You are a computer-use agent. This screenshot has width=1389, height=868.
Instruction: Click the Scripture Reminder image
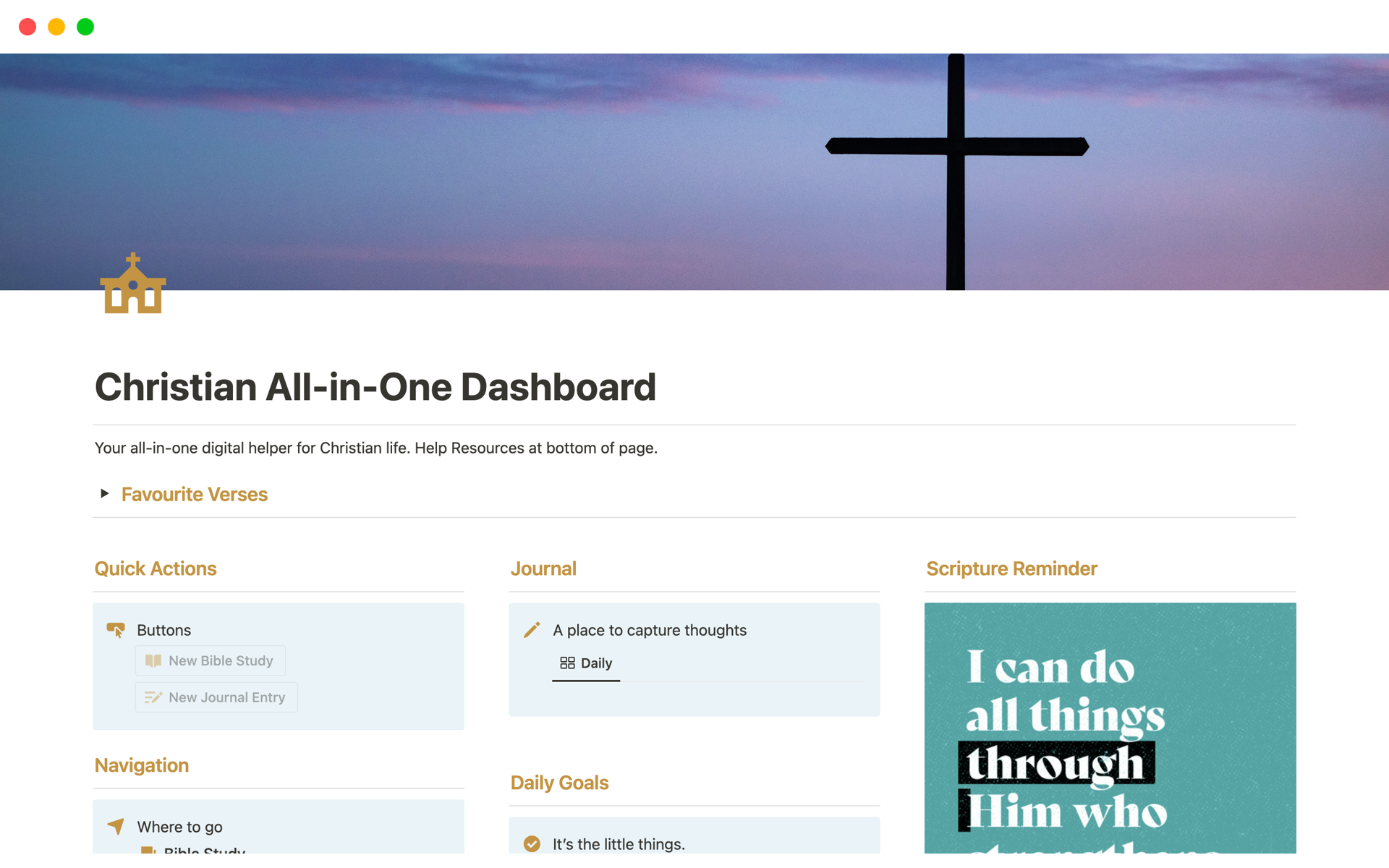[1110, 731]
